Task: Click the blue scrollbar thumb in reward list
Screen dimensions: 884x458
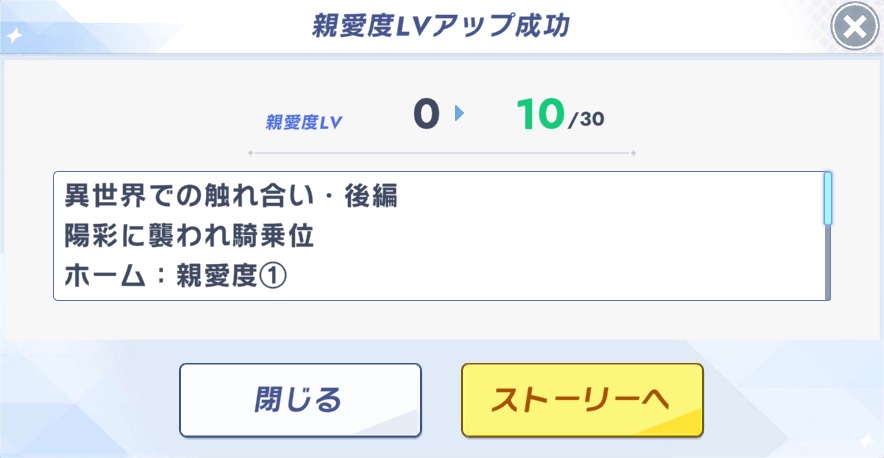Action: click(827, 198)
